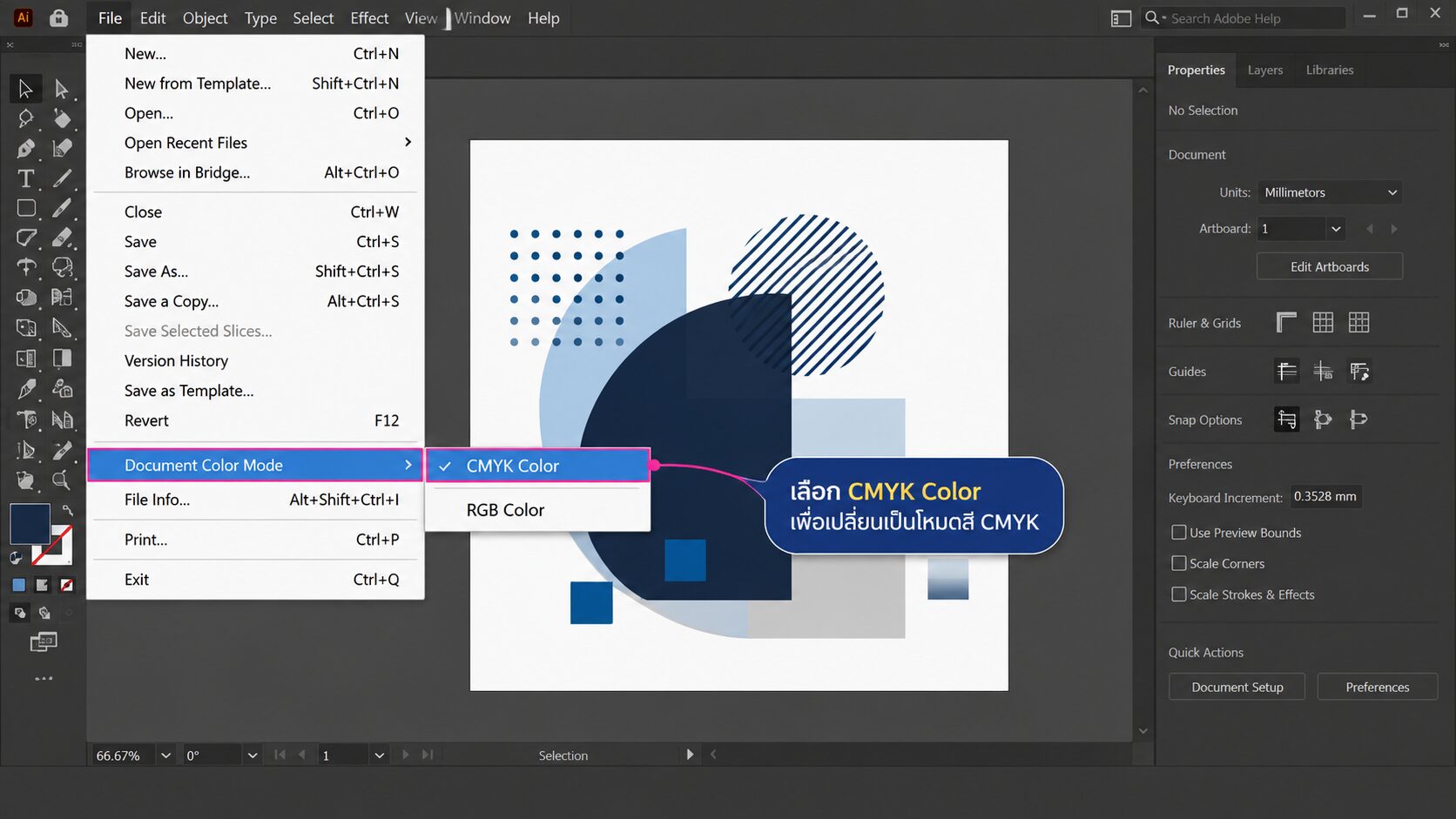
Task: Click the workspace switcher icon
Action: point(1122,18)
